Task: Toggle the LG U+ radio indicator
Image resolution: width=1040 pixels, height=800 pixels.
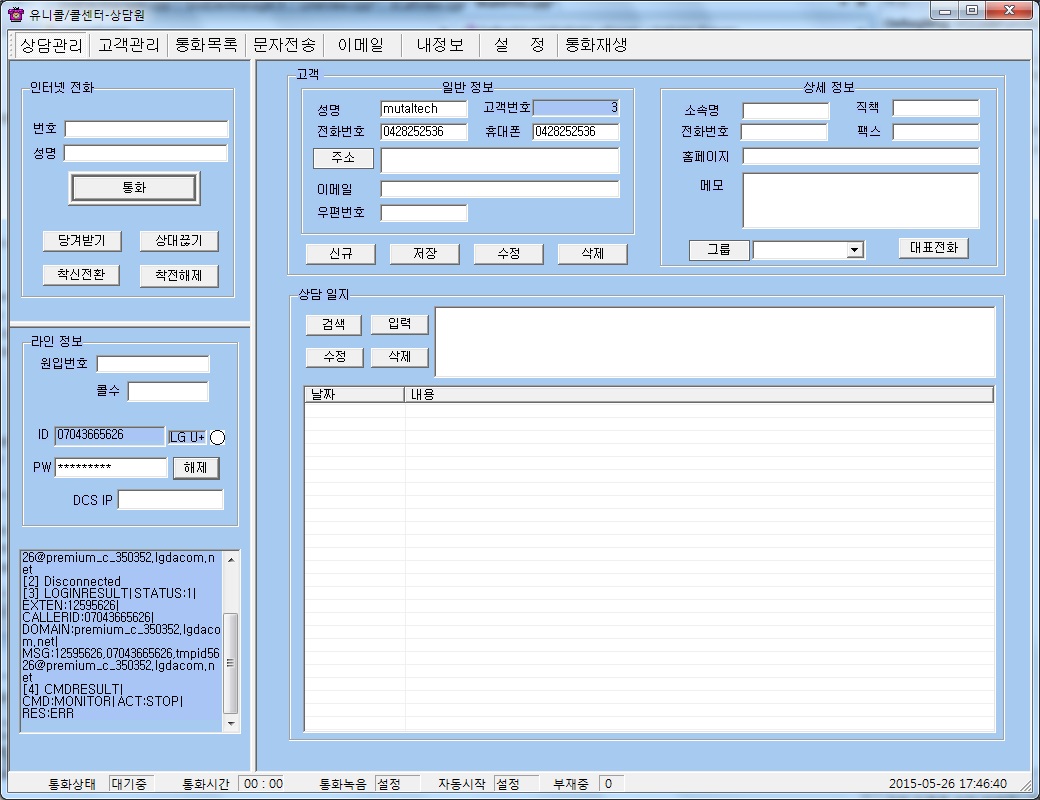Action: (218, 437)
